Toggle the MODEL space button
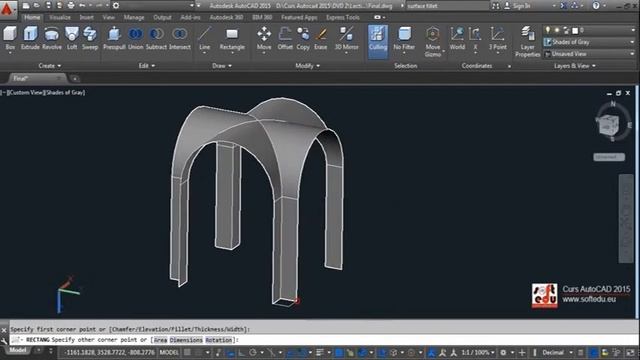 click(169, 352)
